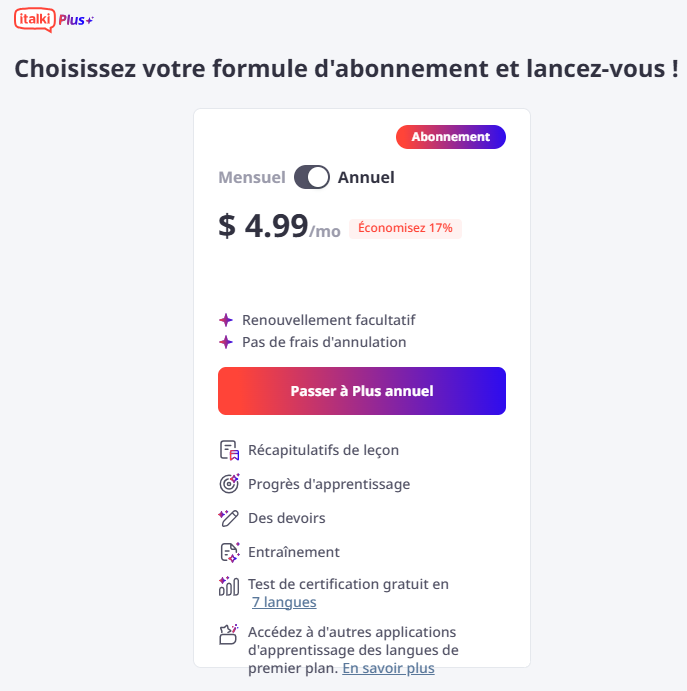Image resolution: width=687 pixels, height=691 pixels.
Task: Click the Entraînement practice icon
Action: click(x=229, y=552)
